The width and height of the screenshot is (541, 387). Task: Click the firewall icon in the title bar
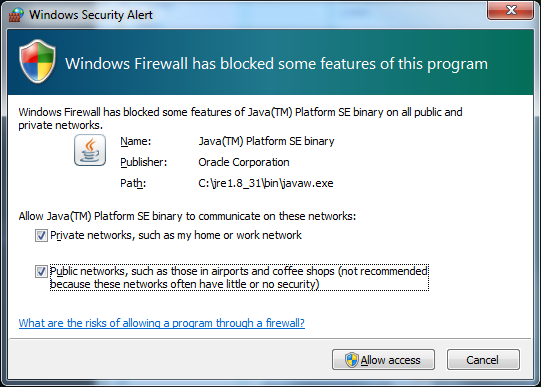pos(16,15)
